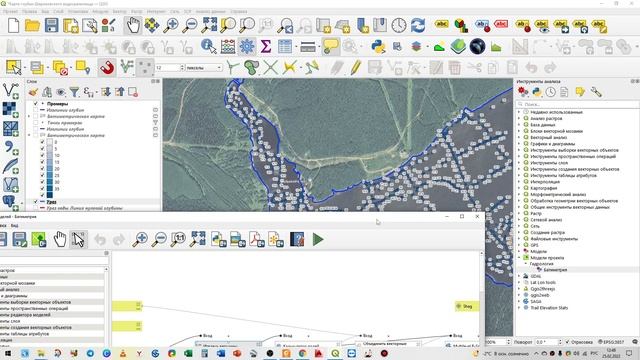Toggle Отрисовка render checkbox in status bar
Viewport: 640px width, 360px height.
[x=568, y=342]
